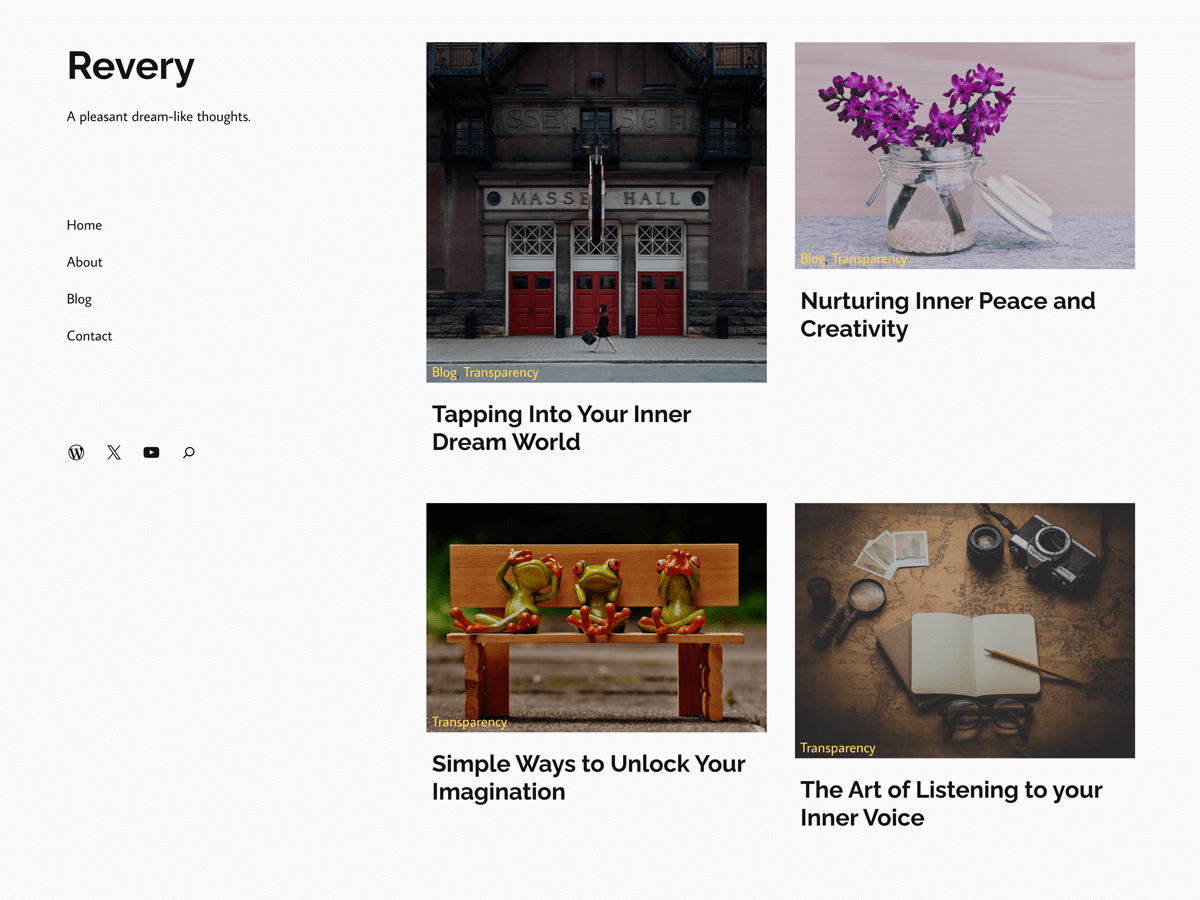Click the YouTube social icon
This screenshot has width=1200, height=900.
point(151,452)
